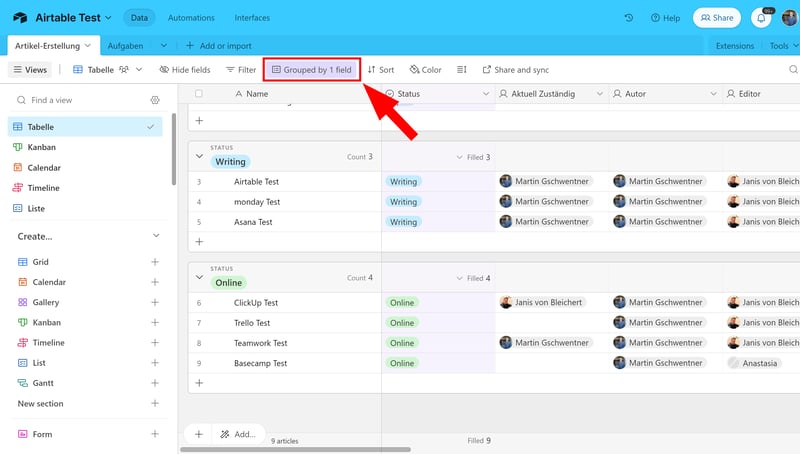This screenshot has width=800, height=454.
Task: Add a new Gallery view with plus
Action: pos(155,302)
